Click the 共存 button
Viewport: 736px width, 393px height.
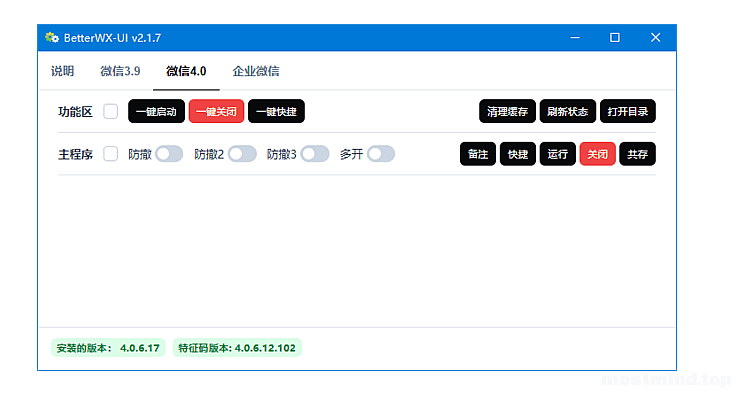637,154
